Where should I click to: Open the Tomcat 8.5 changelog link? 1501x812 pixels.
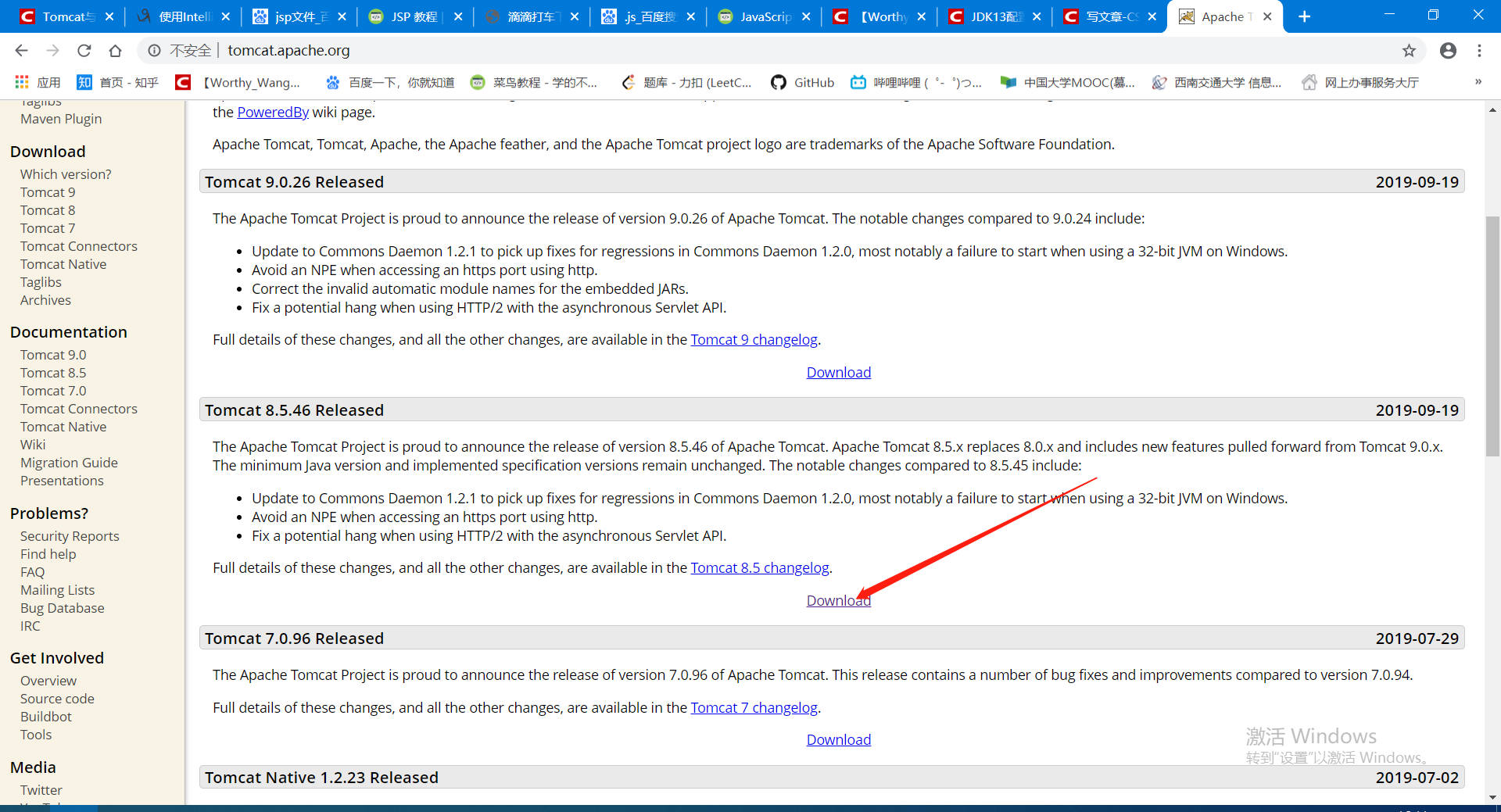(x=760, y=568)
